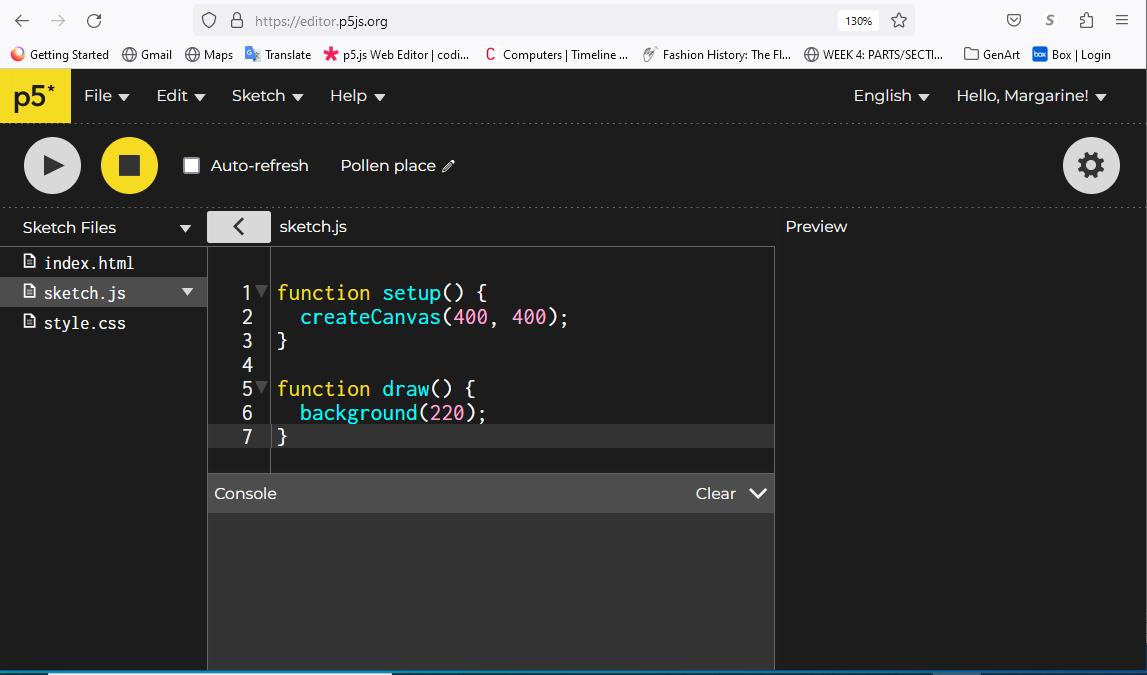Open the browser extensions puzzle icon

pos(1086,20)
